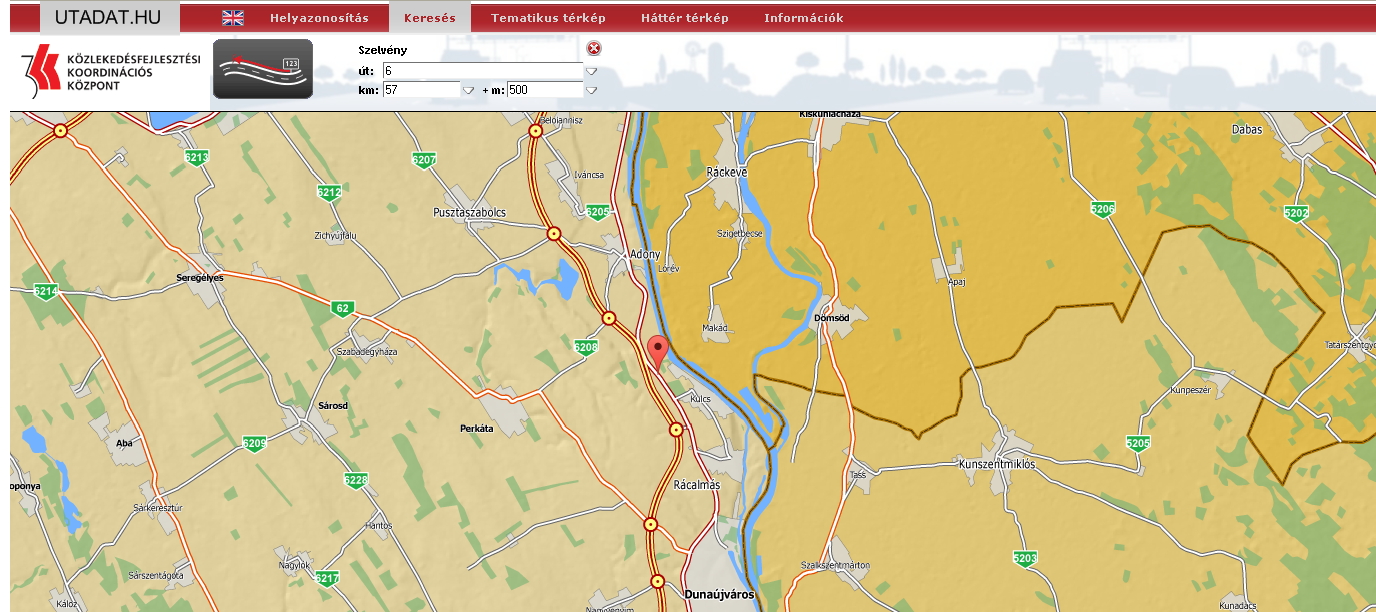This screenshot has height=612, width=1376.
Task: Click the red location pin on map
Action: [657, 351]
